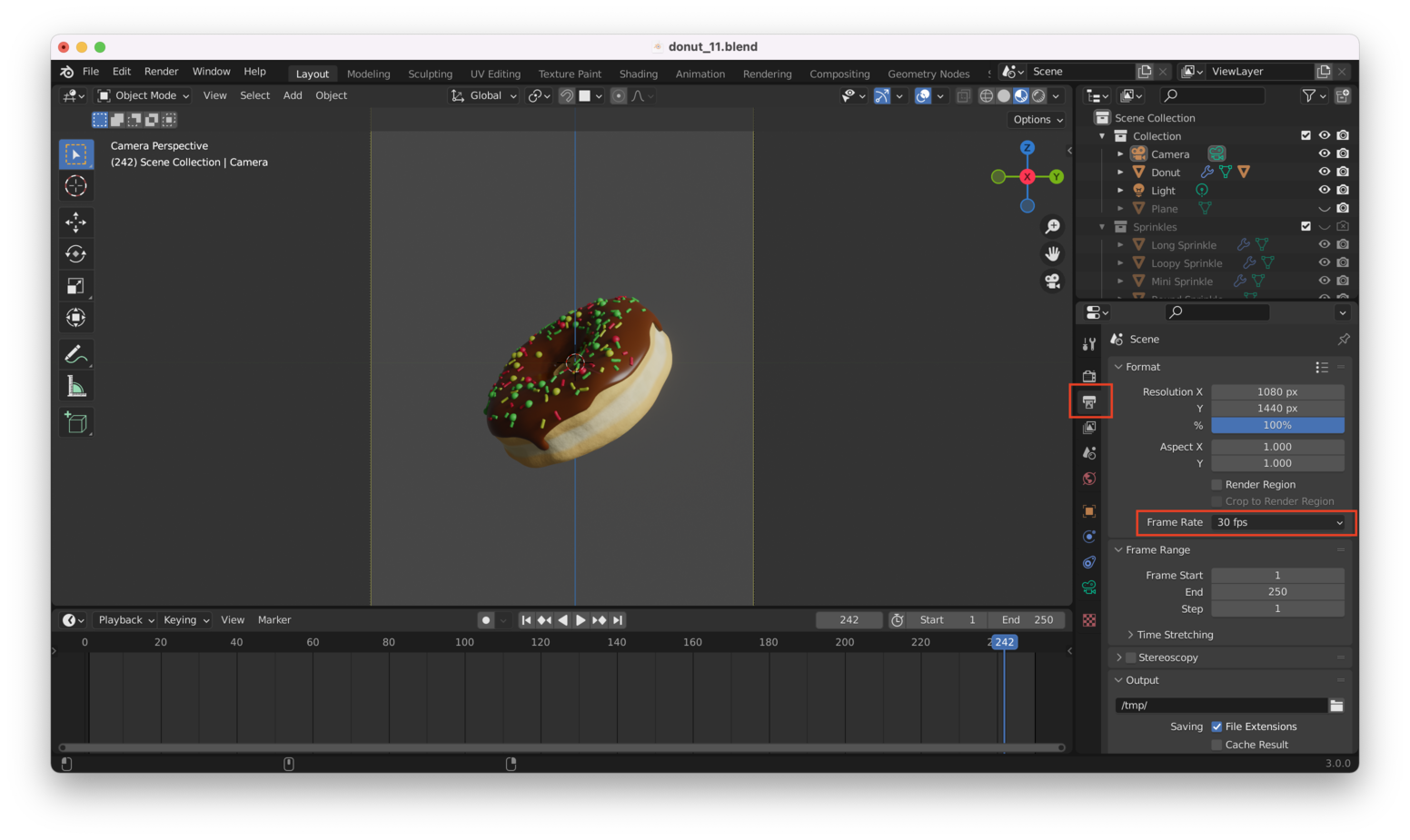Toggle camera view with the camera icon
The width and height of the screenshot is (1410, 840).
tap(1052, 282)
